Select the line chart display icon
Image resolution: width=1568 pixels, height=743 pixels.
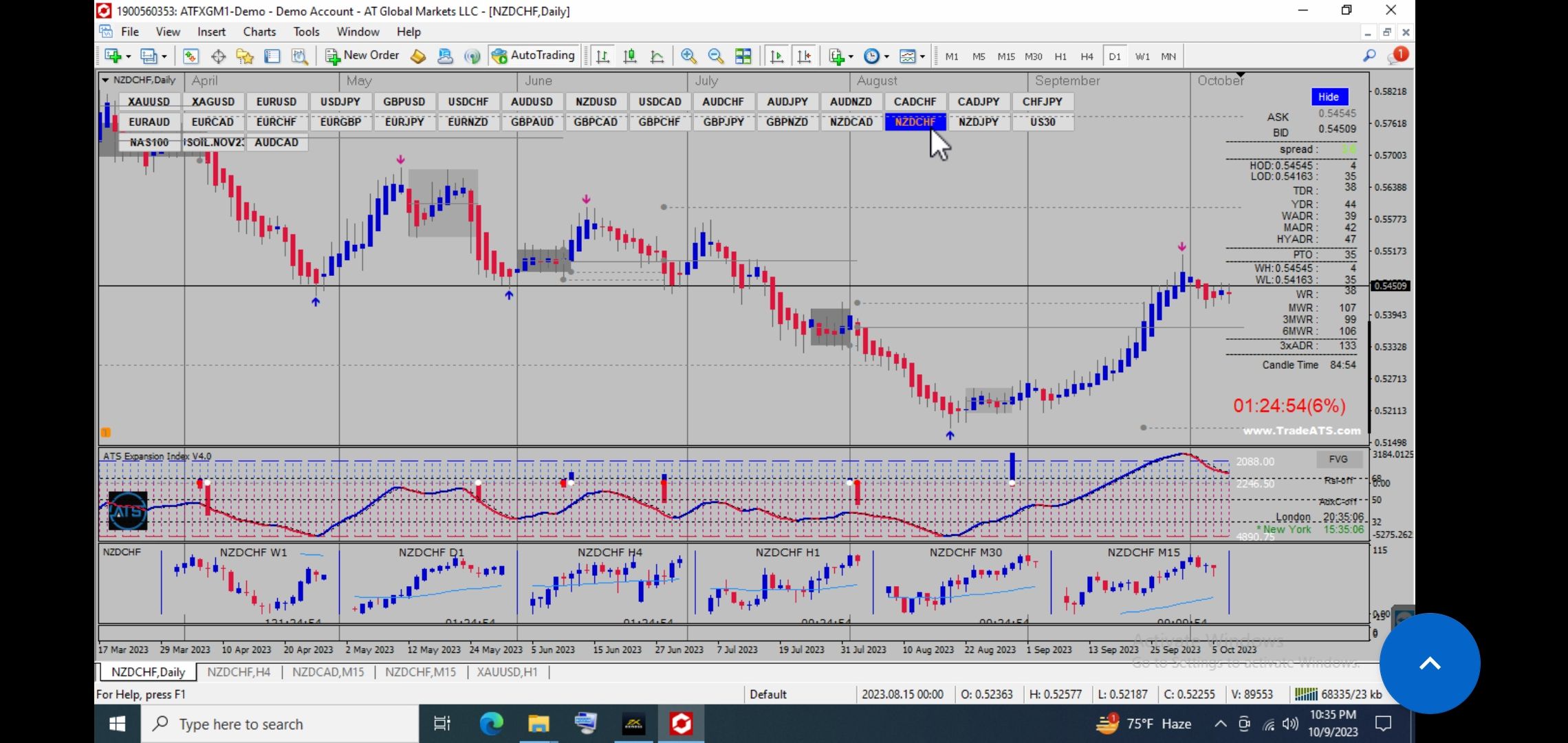(657, 56)
